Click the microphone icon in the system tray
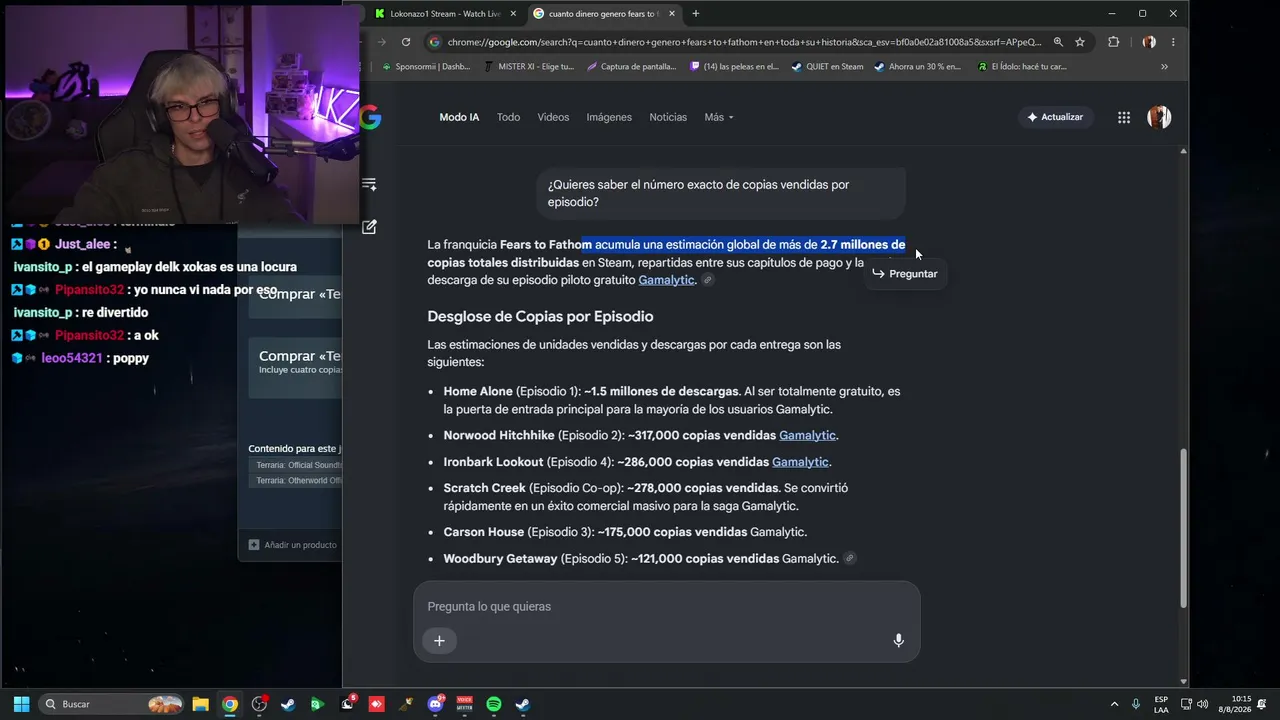1280x720 pixels. pyautogui.click(x=1135, y=704)
